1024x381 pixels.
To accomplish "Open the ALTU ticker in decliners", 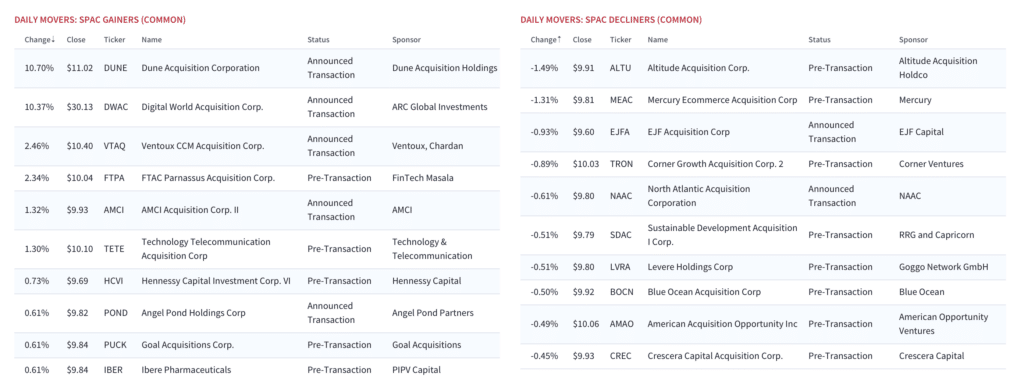I will [620, 68].
